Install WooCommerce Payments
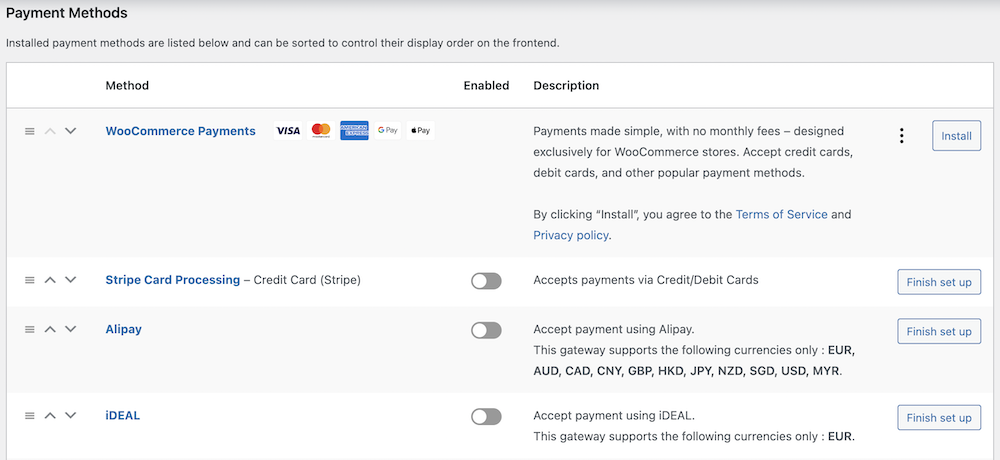 (x=956, y=136)
